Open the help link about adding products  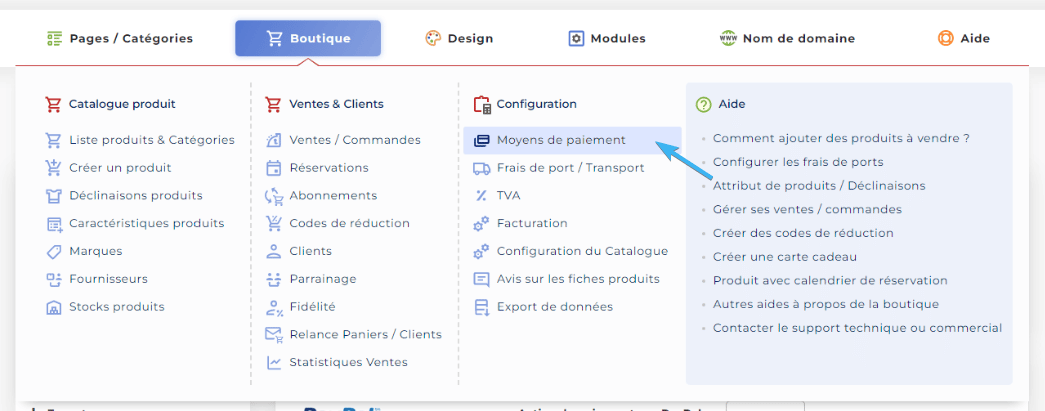841,138
